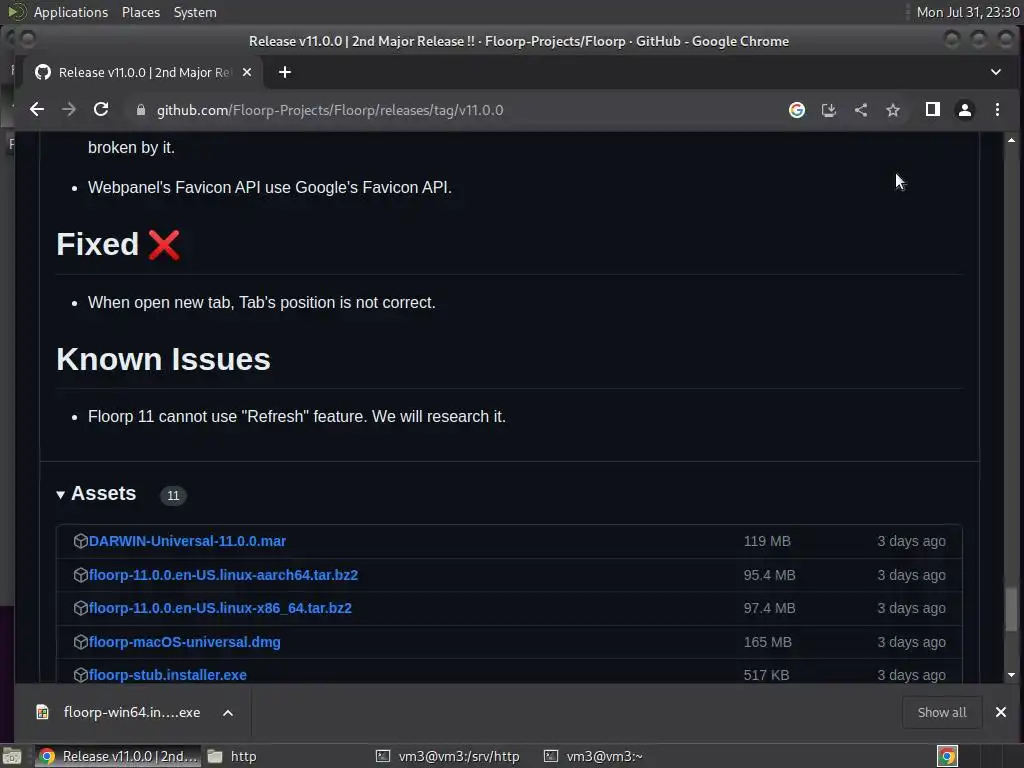Click the forward navigation arrow
The height and width of the screenshot is (768, 1024).
tap(69, 110)
